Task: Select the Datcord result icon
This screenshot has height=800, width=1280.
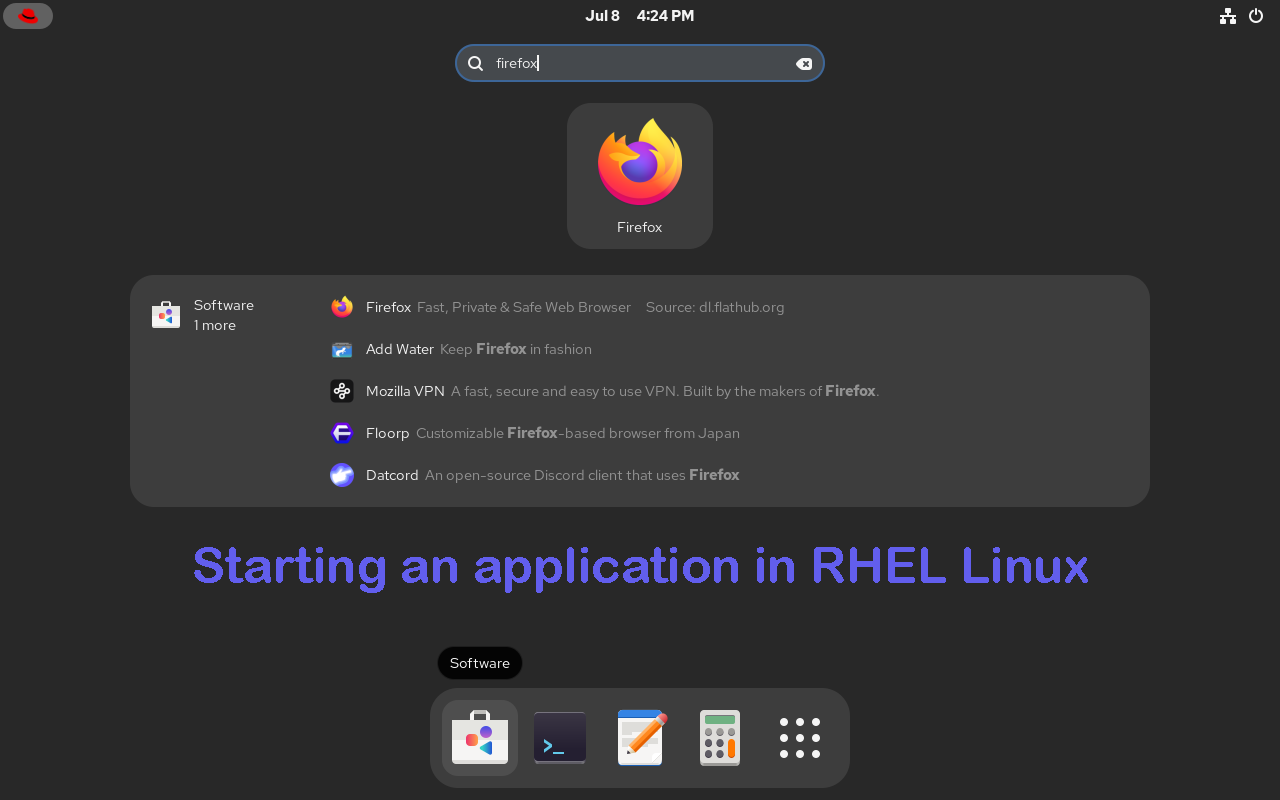Action: (342, 475)
